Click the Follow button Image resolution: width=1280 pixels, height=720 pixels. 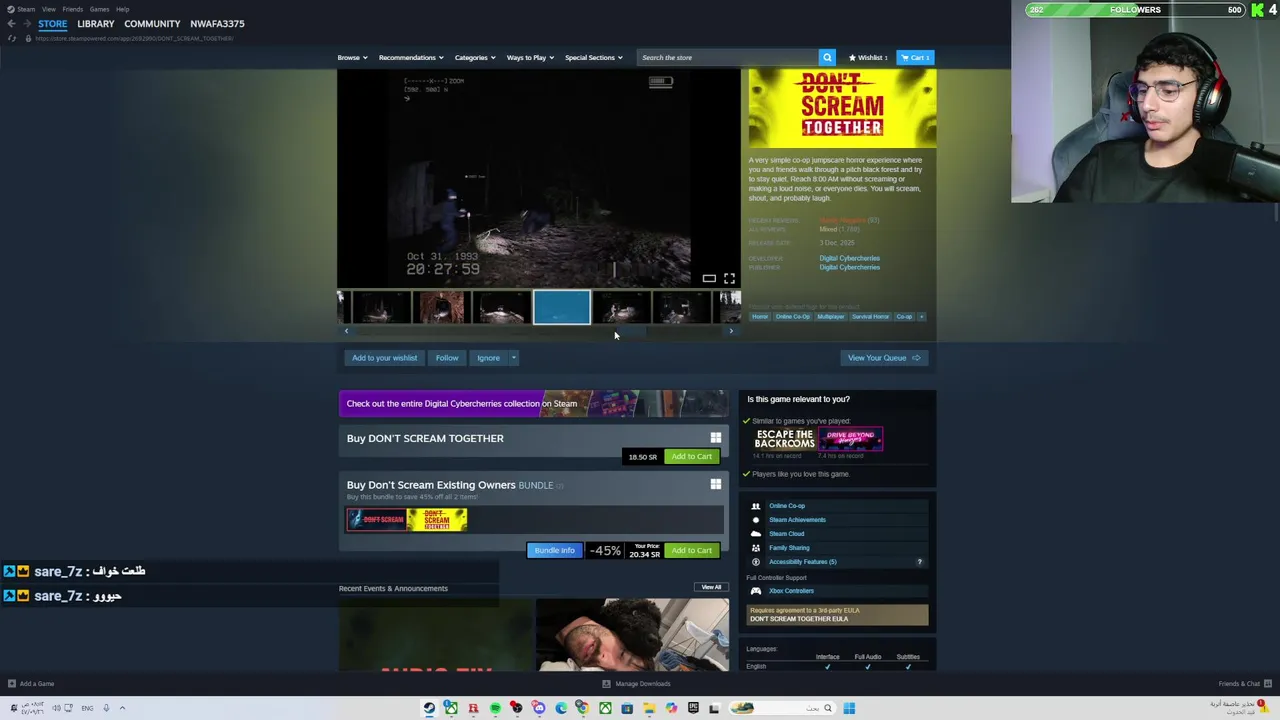coord(447,358)
